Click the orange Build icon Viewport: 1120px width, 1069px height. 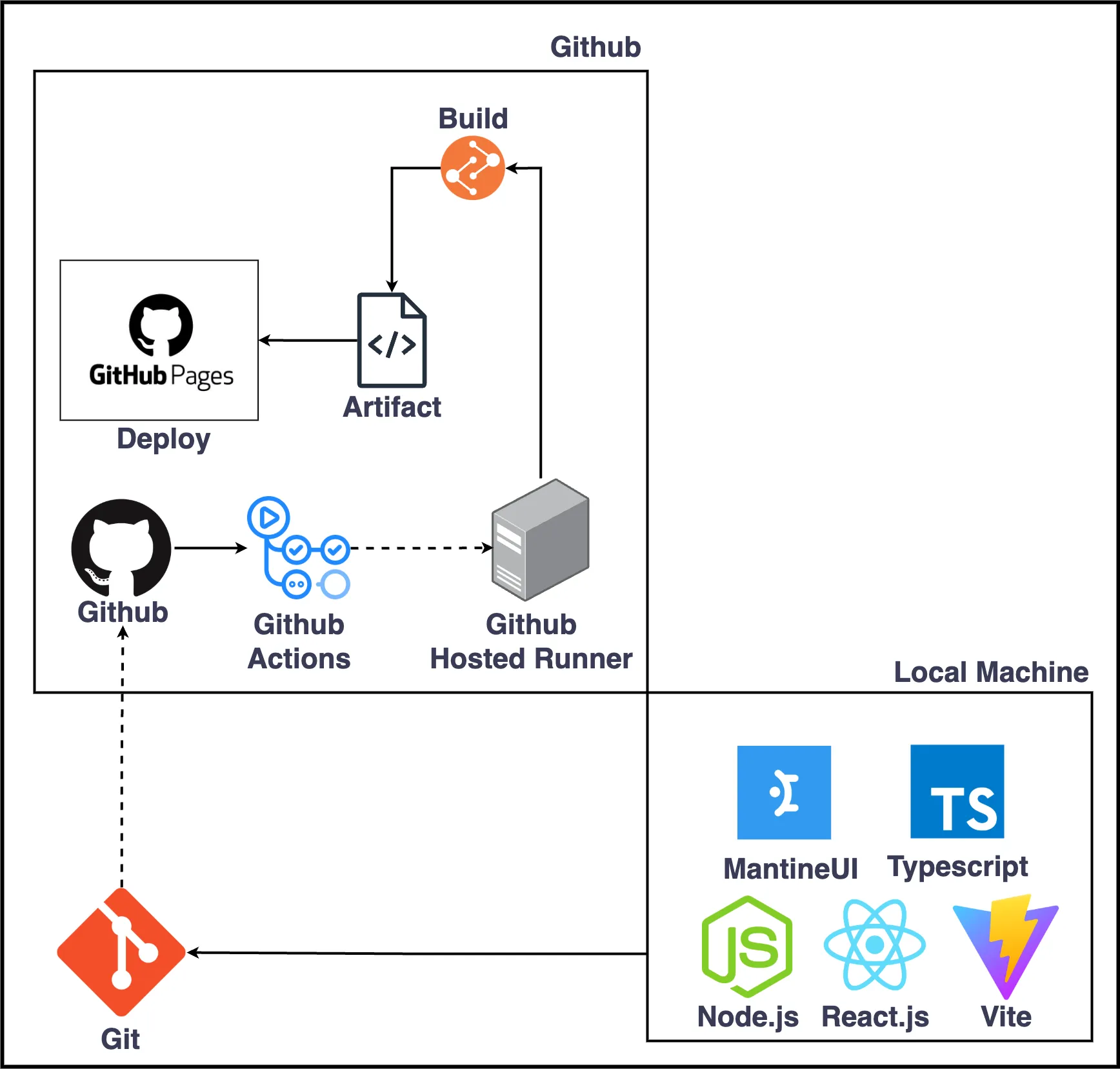[x=472, y=168]
